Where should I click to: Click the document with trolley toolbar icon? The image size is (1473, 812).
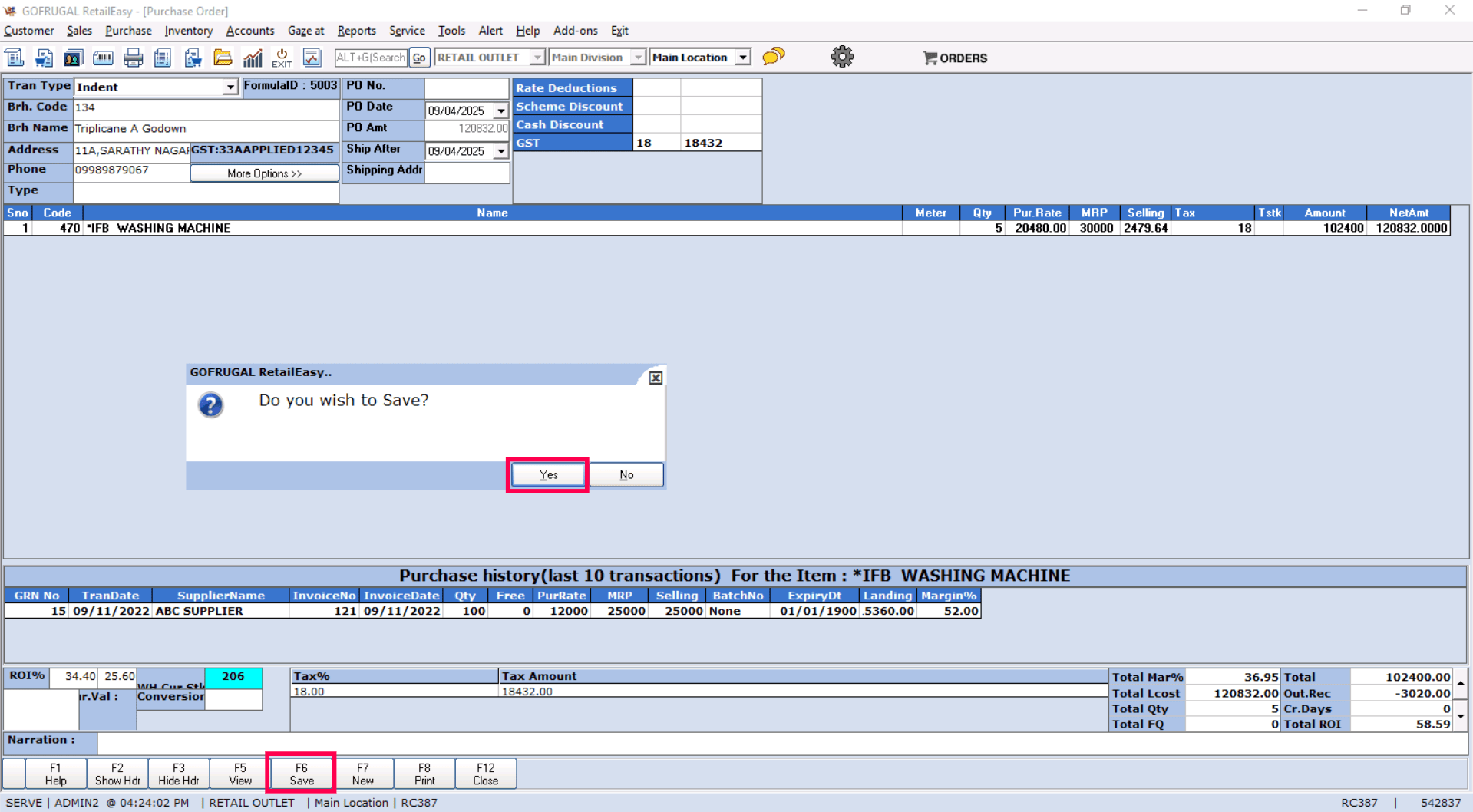coord(193,58)
